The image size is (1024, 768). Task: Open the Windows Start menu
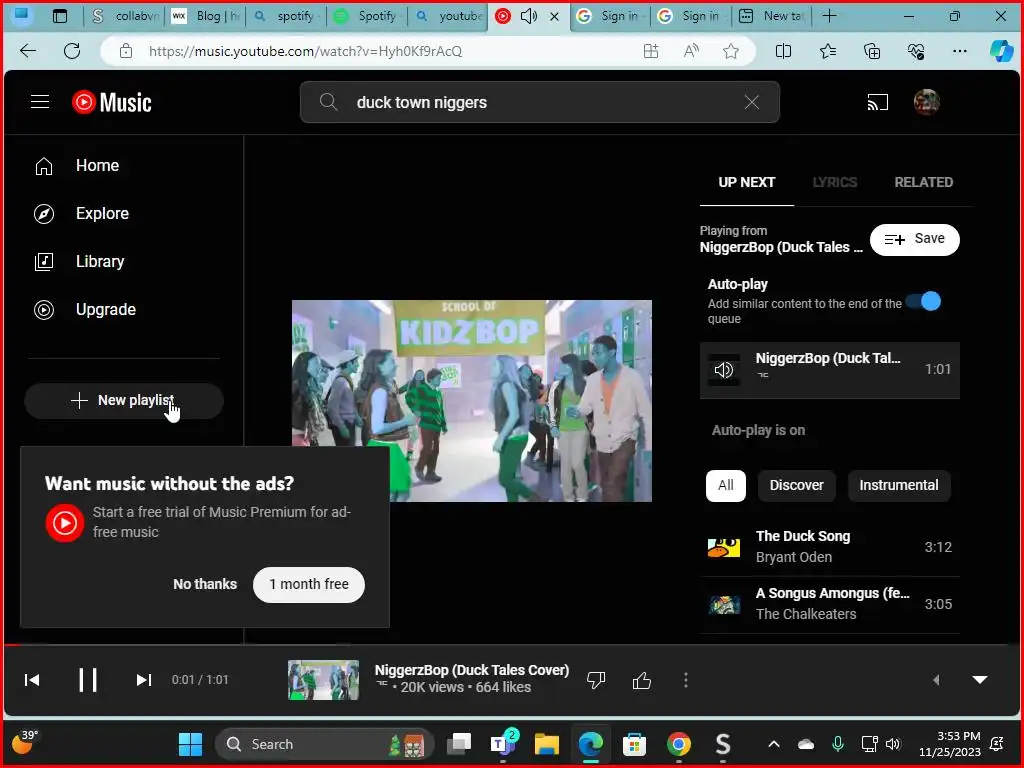pyautogui.click(x=190, y=744)
